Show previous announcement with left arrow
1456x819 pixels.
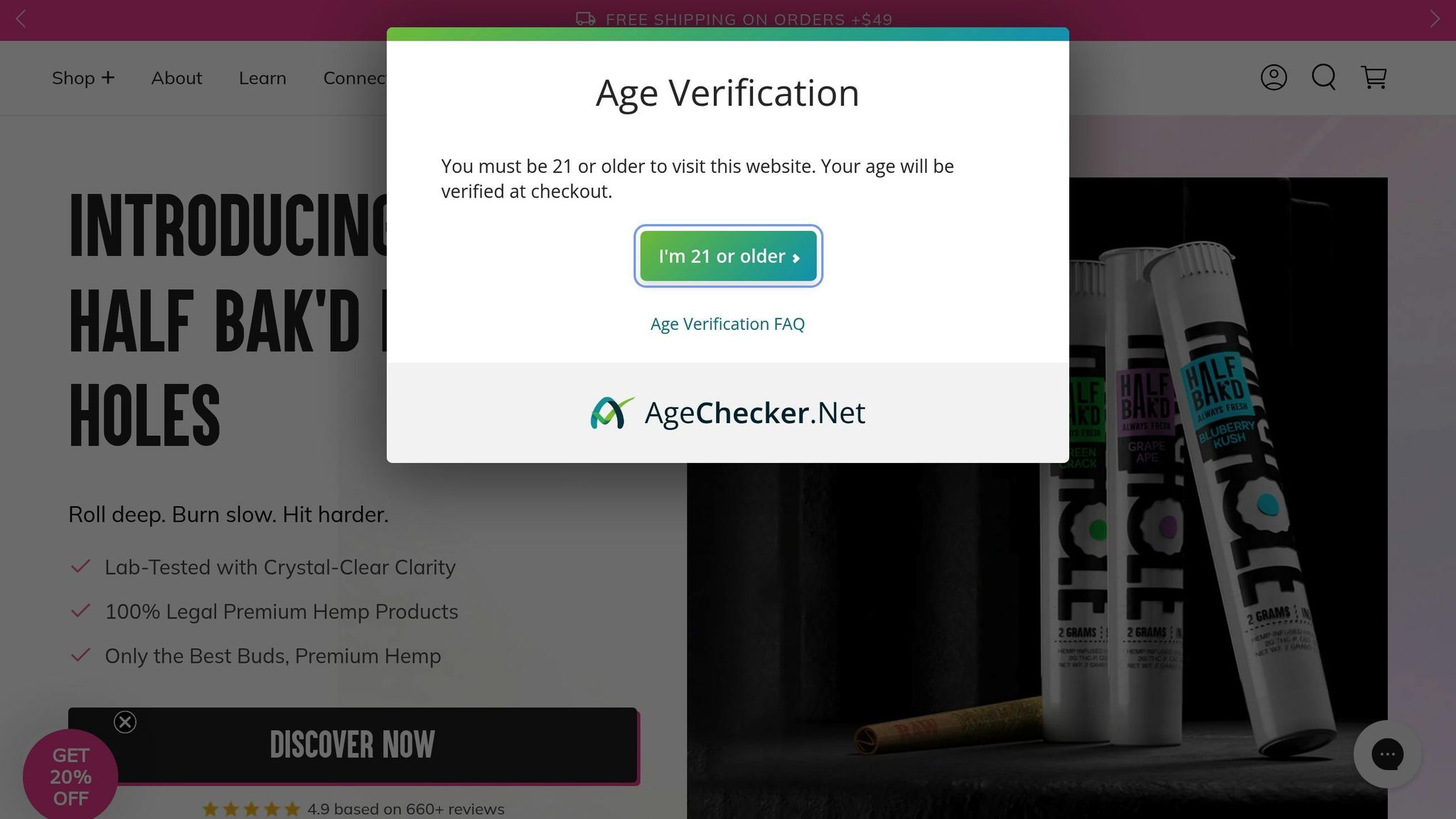(21, 19)
